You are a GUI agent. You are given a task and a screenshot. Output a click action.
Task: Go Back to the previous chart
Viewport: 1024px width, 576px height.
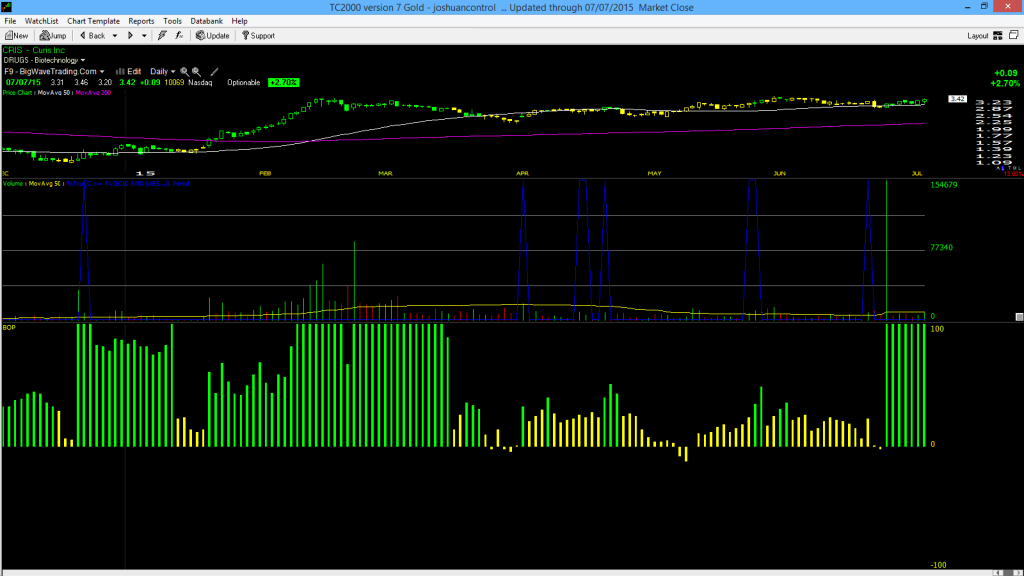pos(92,36)
